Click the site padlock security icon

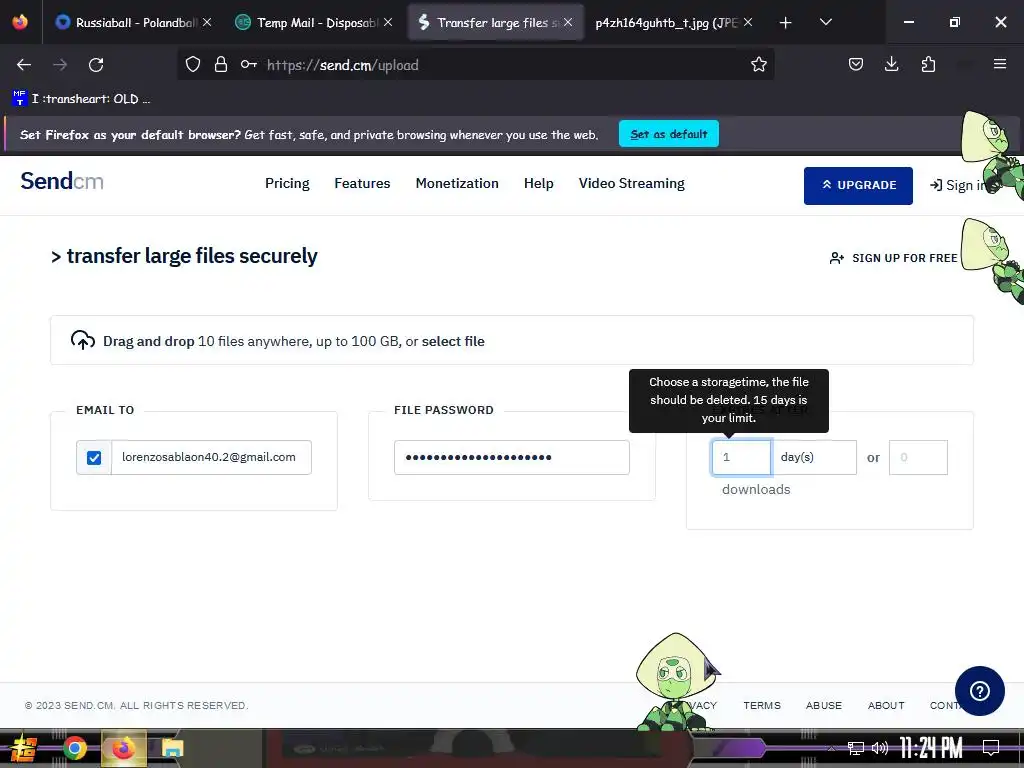(221, 65)
